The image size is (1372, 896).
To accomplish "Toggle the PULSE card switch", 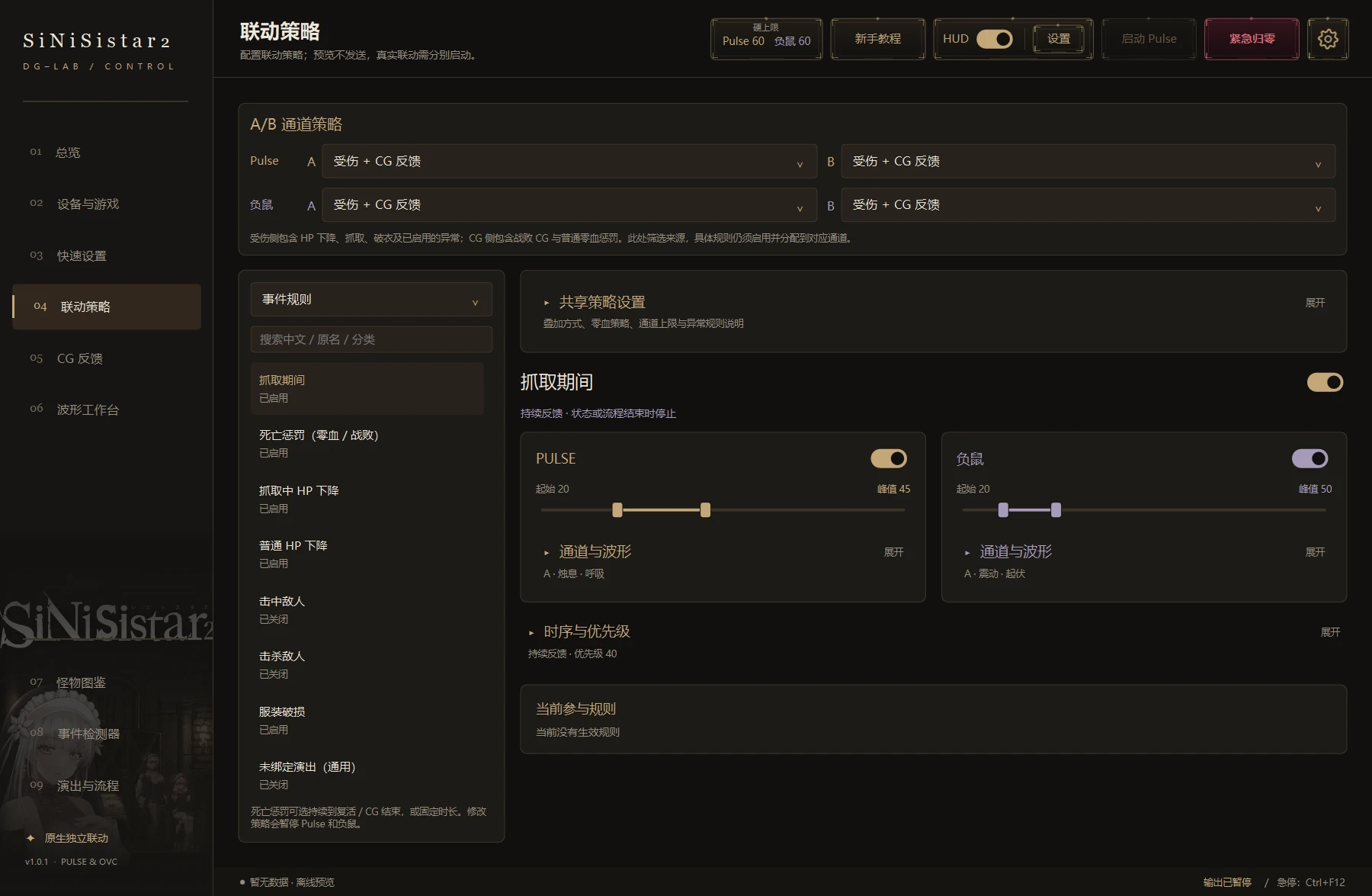I will (889, 458).
